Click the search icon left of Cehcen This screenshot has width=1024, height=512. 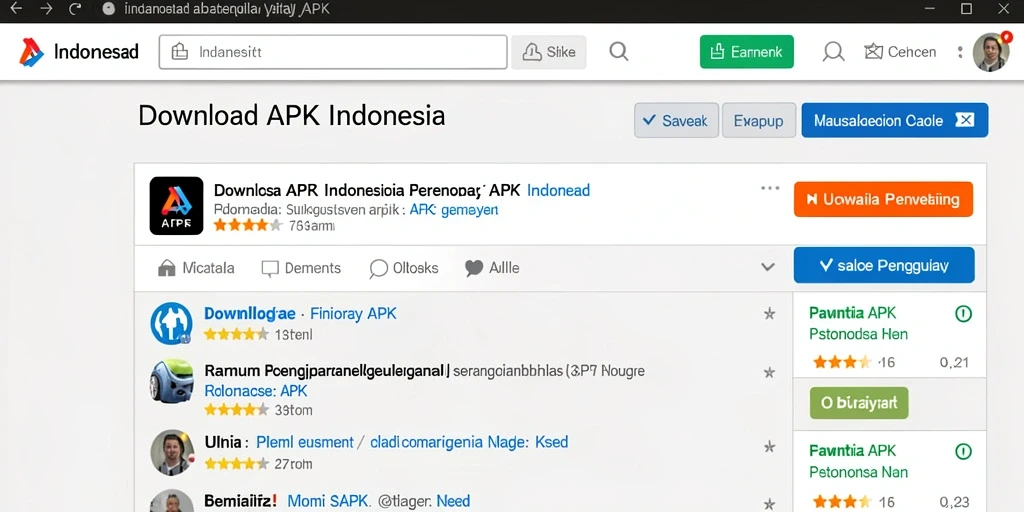[833, 52]
